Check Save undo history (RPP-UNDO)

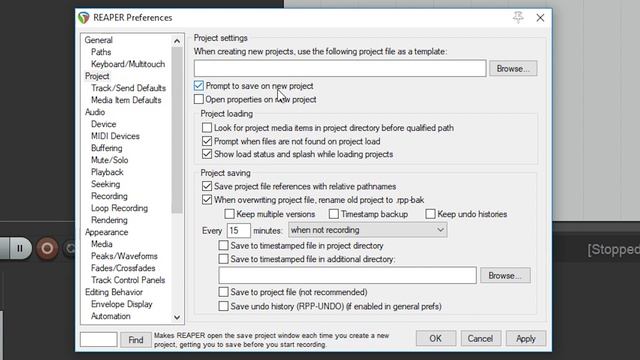coord(223,306)
